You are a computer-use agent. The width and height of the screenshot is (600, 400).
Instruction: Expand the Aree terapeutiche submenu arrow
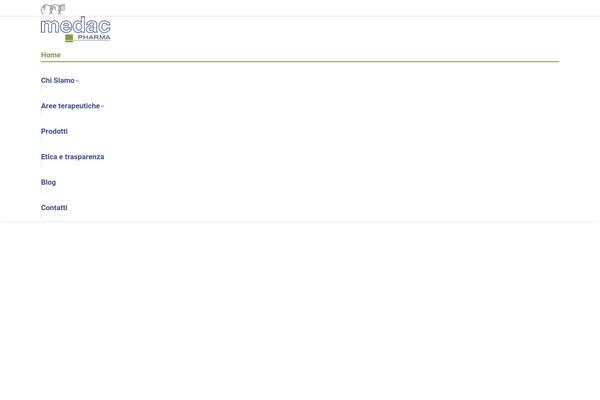102,107
